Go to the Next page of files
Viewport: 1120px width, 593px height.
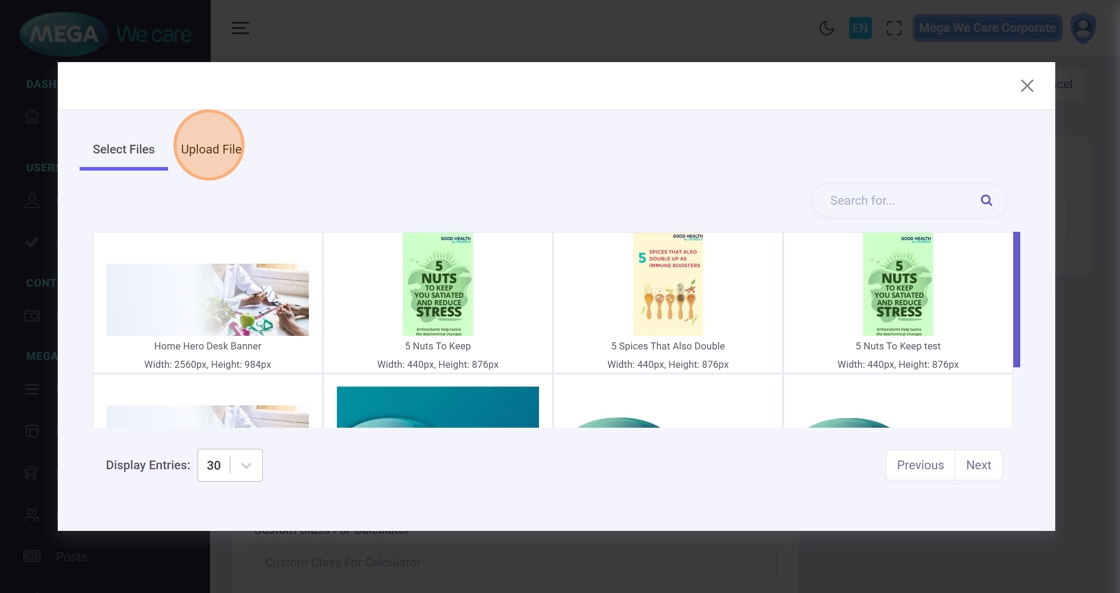click(x=978, y=465)
